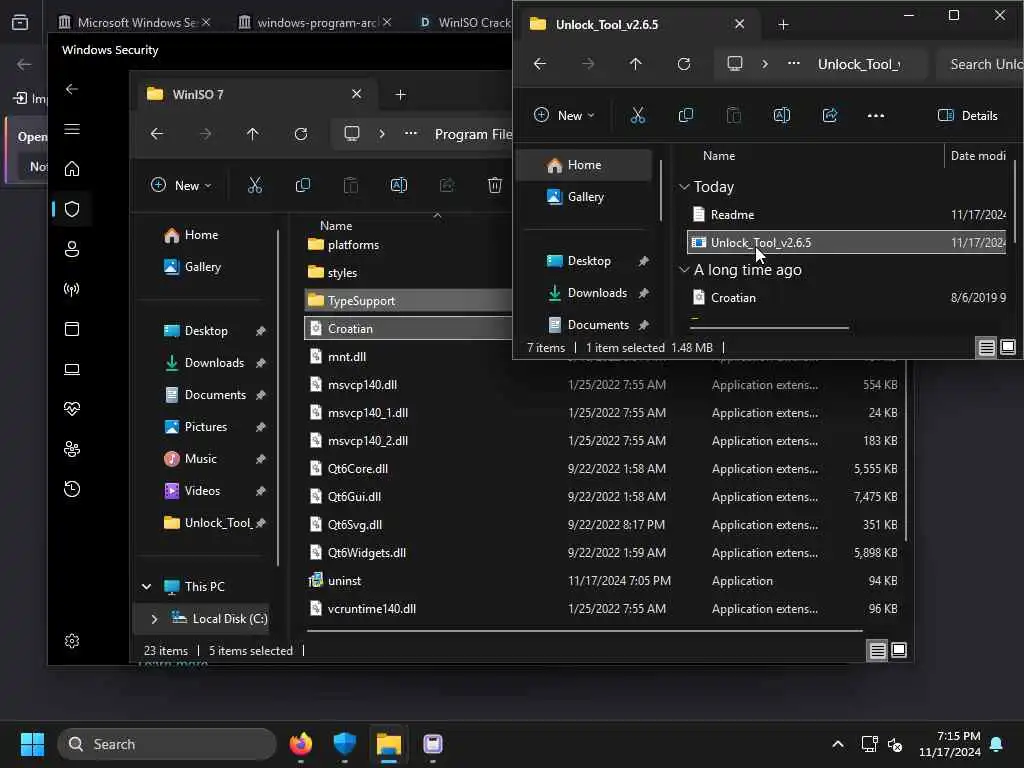Add new tab in WinISO 7 window
The height and width of the screenshot is (768, 1024).
pos(400,95)
